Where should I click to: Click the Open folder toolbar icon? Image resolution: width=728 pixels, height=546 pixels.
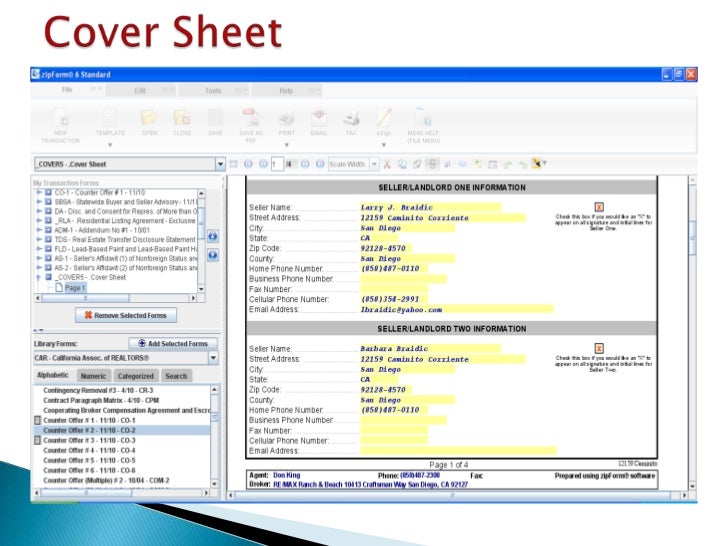click(149, 117)
